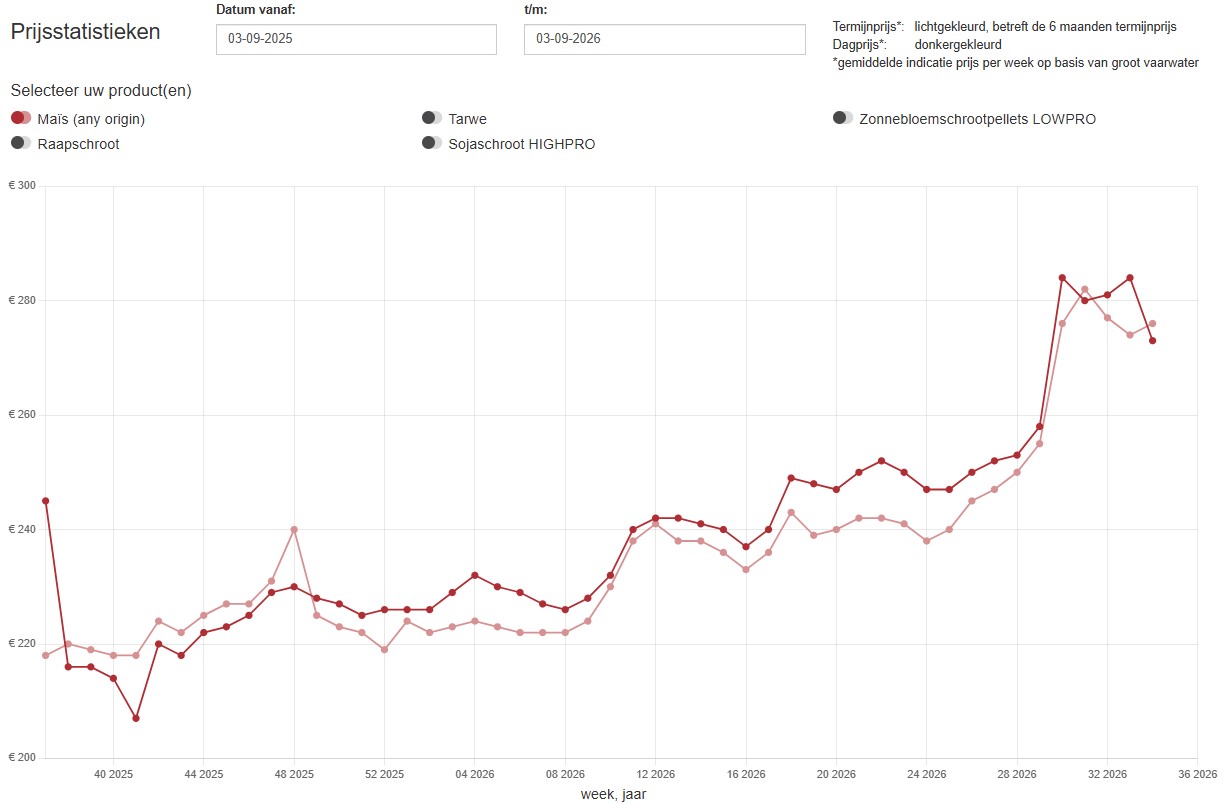Click the lowest dark data point near €207
1232x803 pixels.
click(136, 718)
